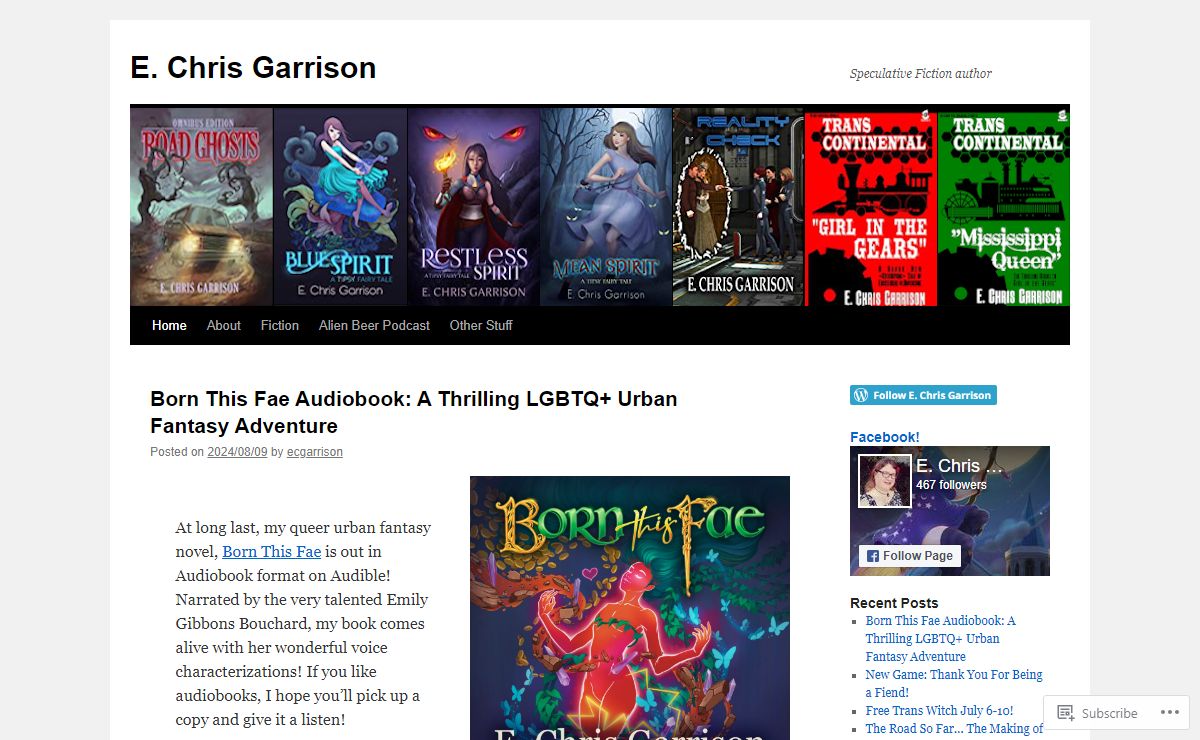Open the Alien Beer Podcast menu item
Screen dimensions: 1200x740
click(x=374, y=325)
